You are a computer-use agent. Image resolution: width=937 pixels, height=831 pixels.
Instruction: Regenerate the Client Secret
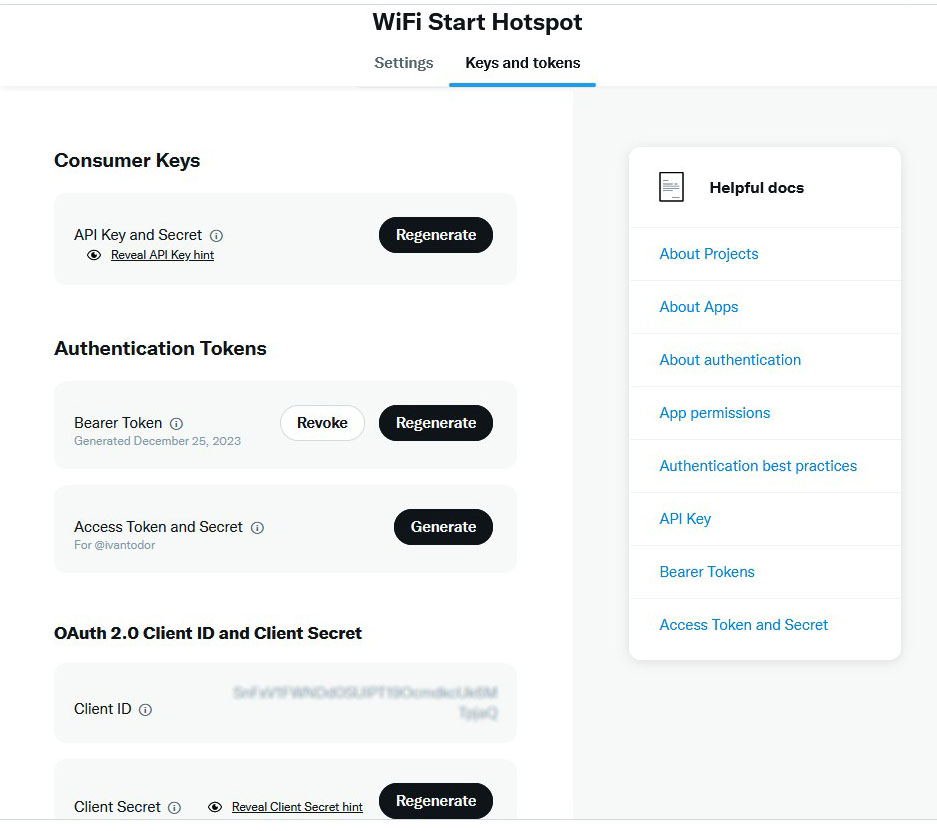pyautogui.click(x=435, y=801)
